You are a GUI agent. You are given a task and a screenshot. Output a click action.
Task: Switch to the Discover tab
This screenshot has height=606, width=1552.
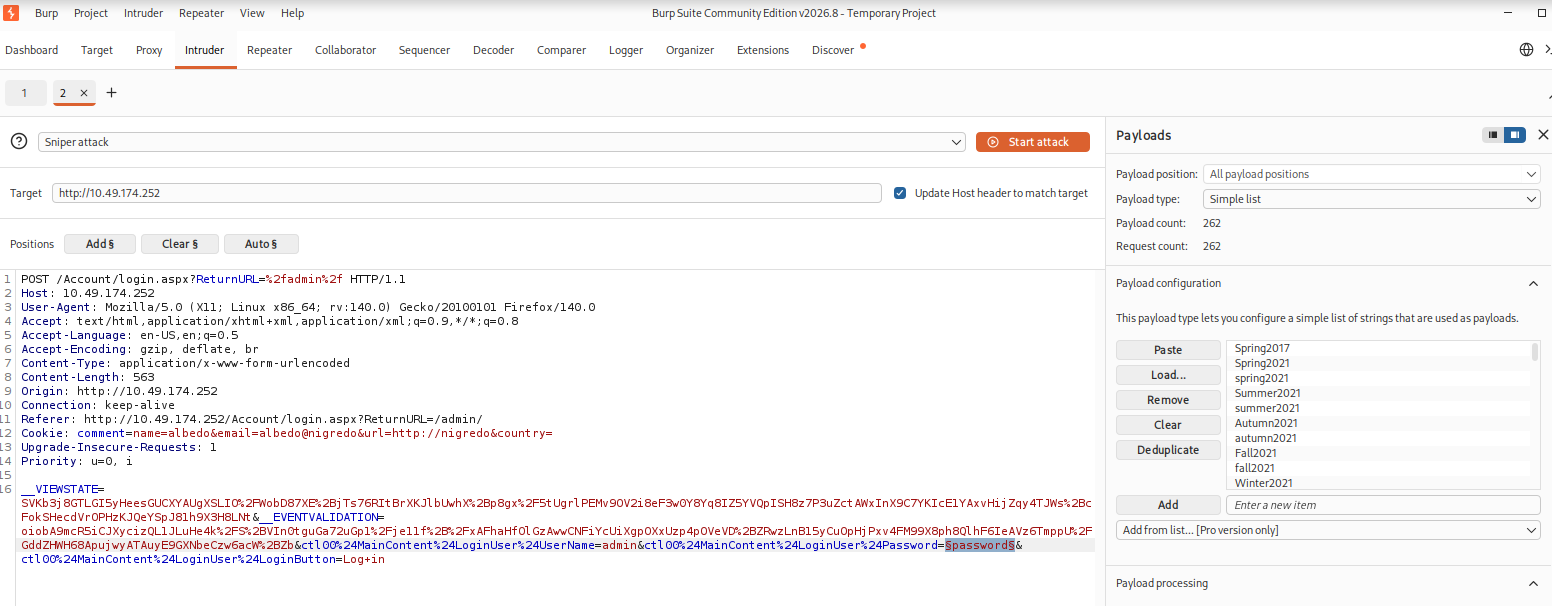pos(833,50)
